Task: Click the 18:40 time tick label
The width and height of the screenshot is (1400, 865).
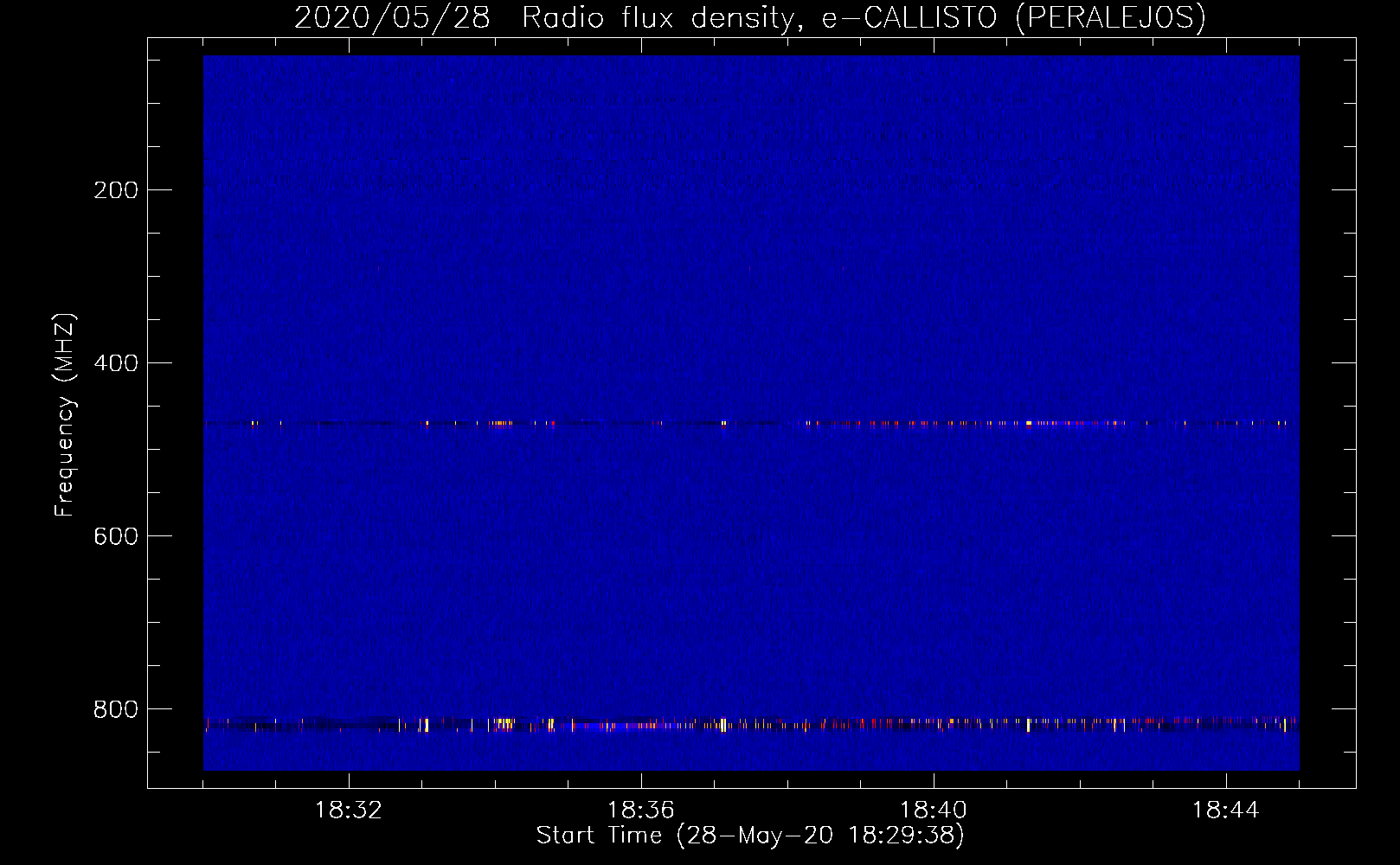Action: tap(934, 811)
